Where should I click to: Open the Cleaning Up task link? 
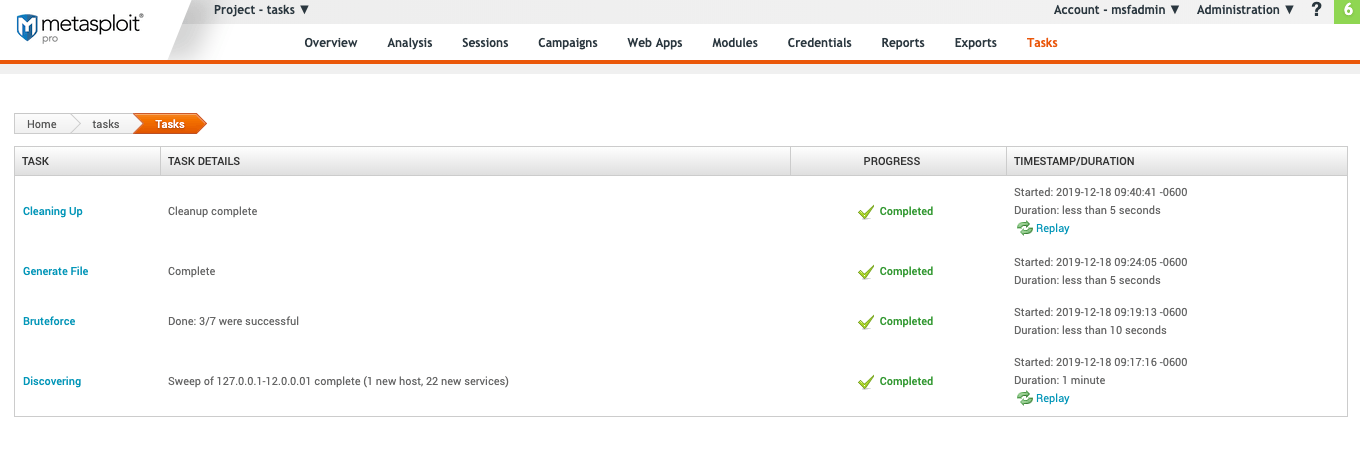[x=53, y=212]
